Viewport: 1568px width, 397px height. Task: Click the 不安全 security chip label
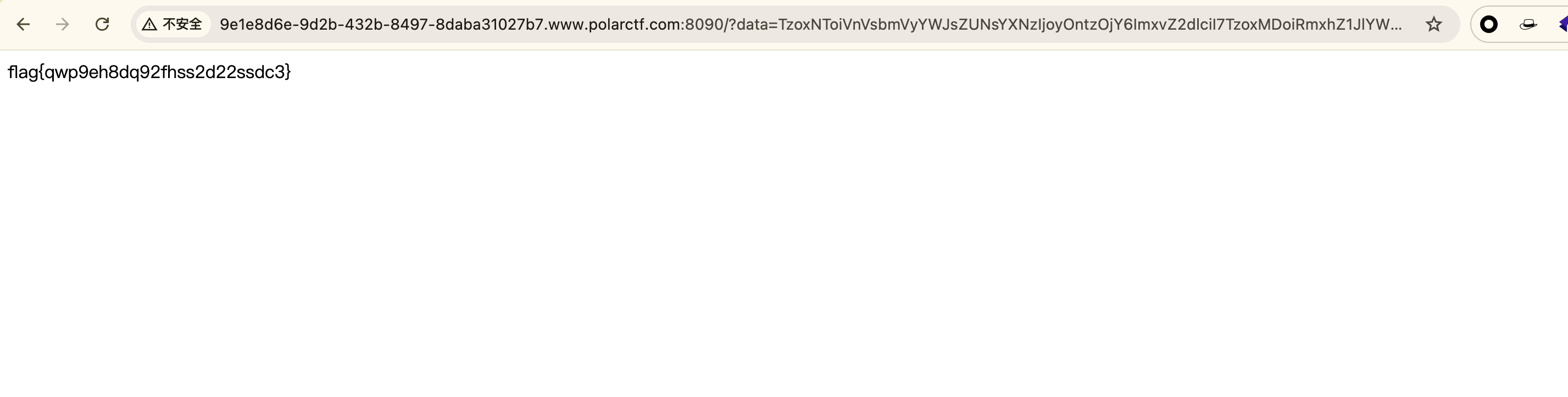point(182,24)
